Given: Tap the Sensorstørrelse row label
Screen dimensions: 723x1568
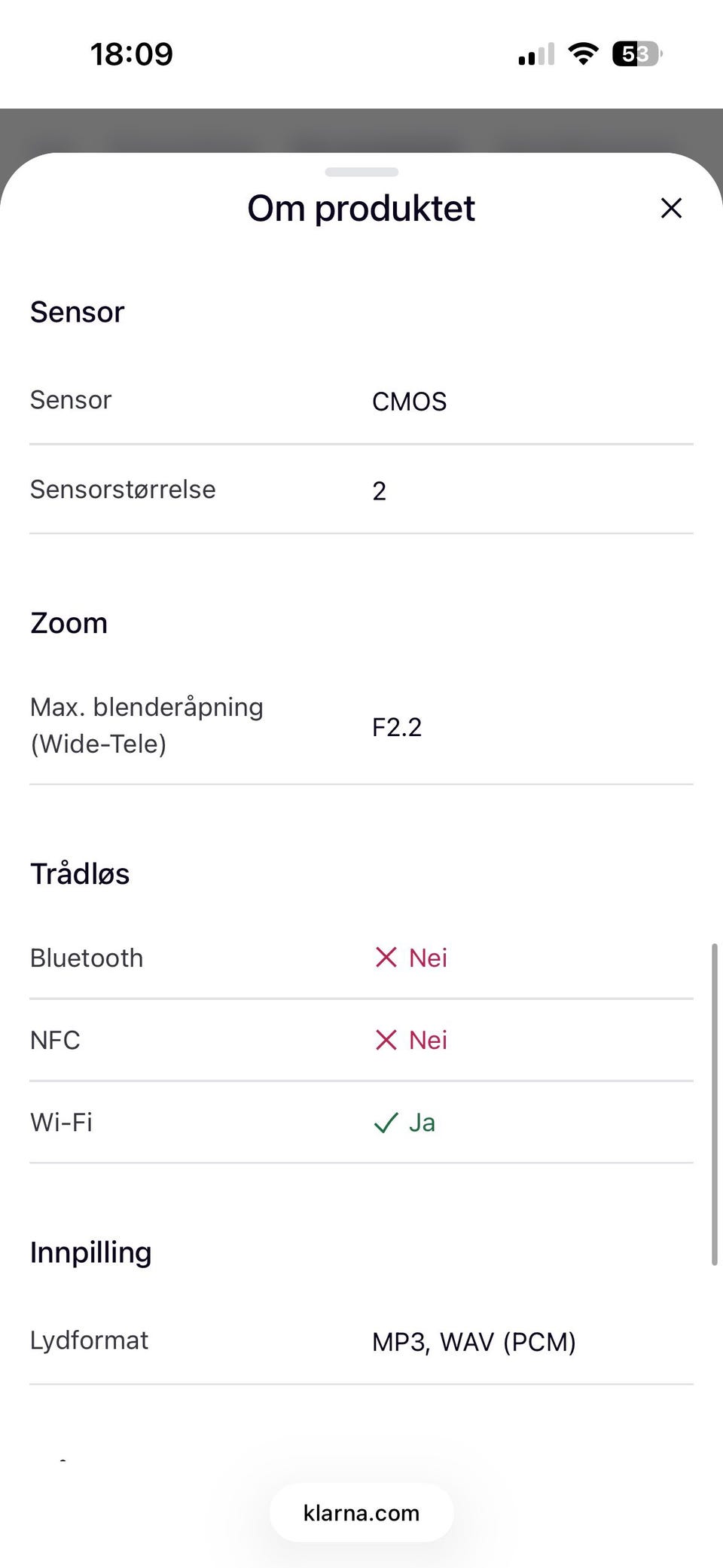Looking at the screenshot, I should [123, 490].
